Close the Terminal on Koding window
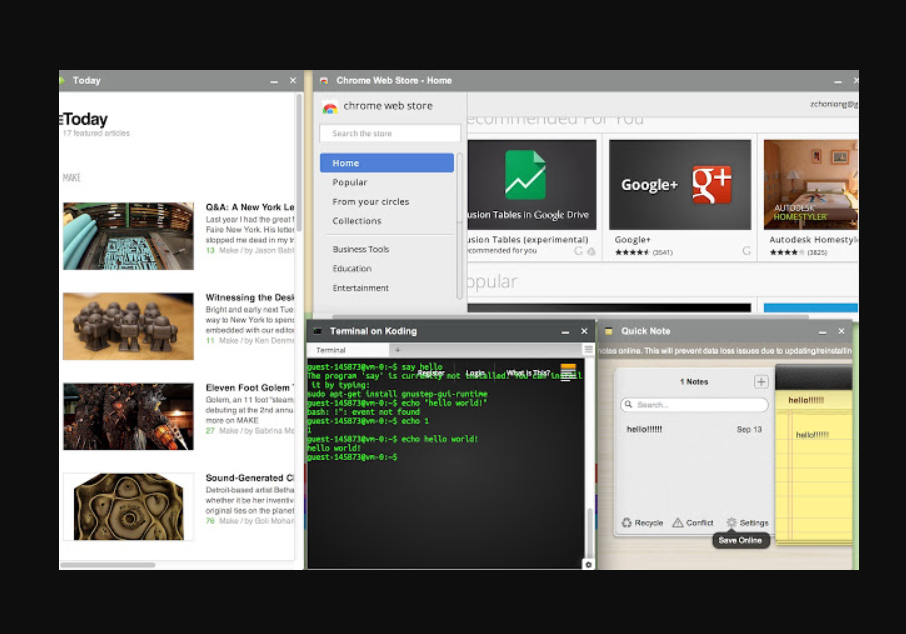Image resolution: width=906 pixels, height=634 pixels. pos(584,331)
